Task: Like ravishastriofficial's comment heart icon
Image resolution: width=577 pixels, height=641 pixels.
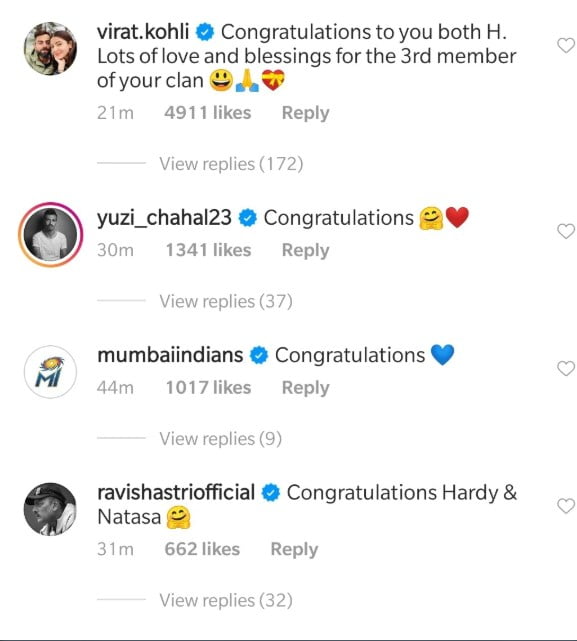Action: [566, 506]
